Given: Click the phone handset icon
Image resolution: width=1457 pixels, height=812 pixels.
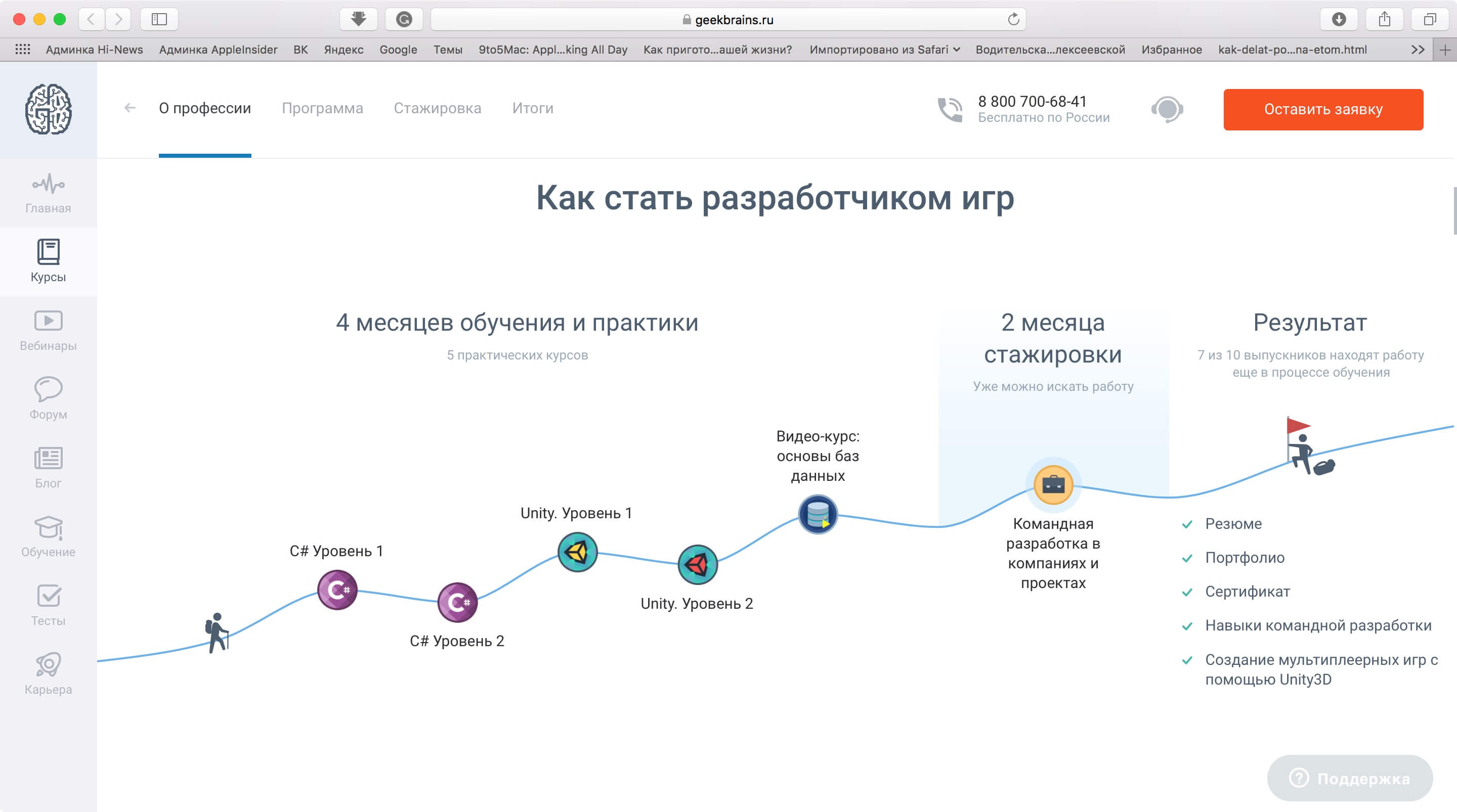Looking at the screenshot, I should tap(950, 109).
